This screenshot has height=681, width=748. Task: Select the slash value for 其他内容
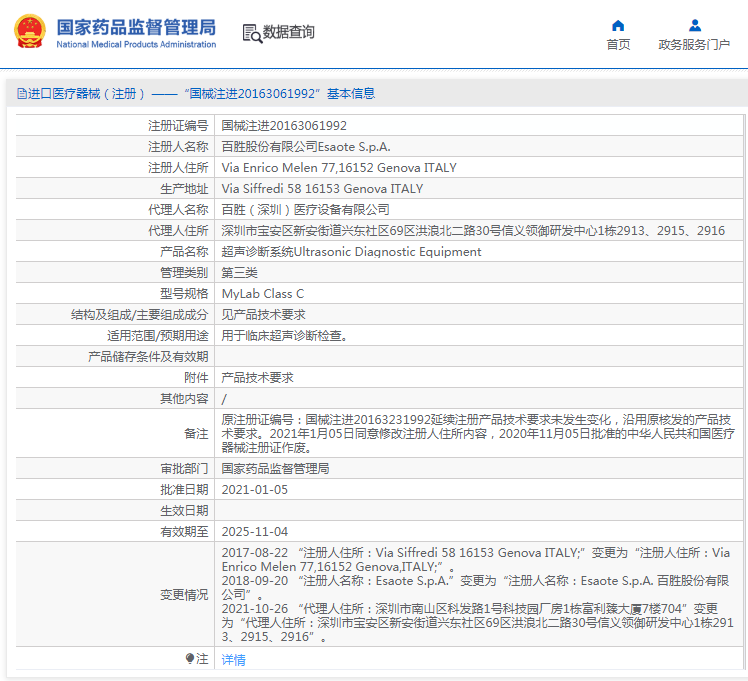point(224,399)
